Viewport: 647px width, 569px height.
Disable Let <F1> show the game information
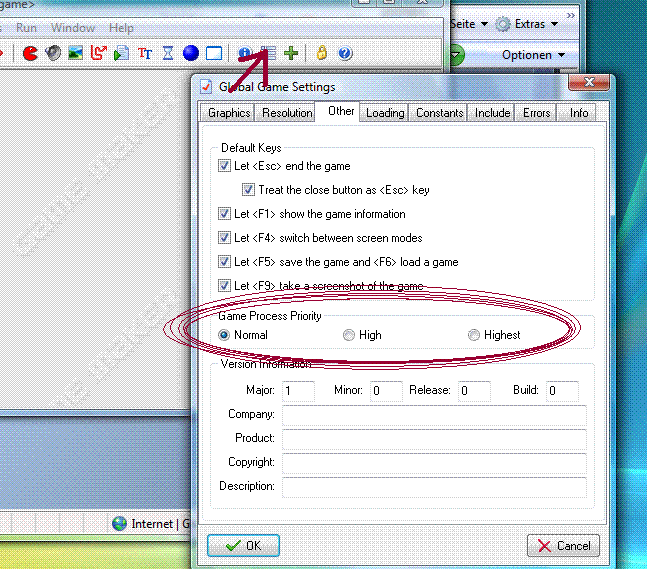[225, 214]
